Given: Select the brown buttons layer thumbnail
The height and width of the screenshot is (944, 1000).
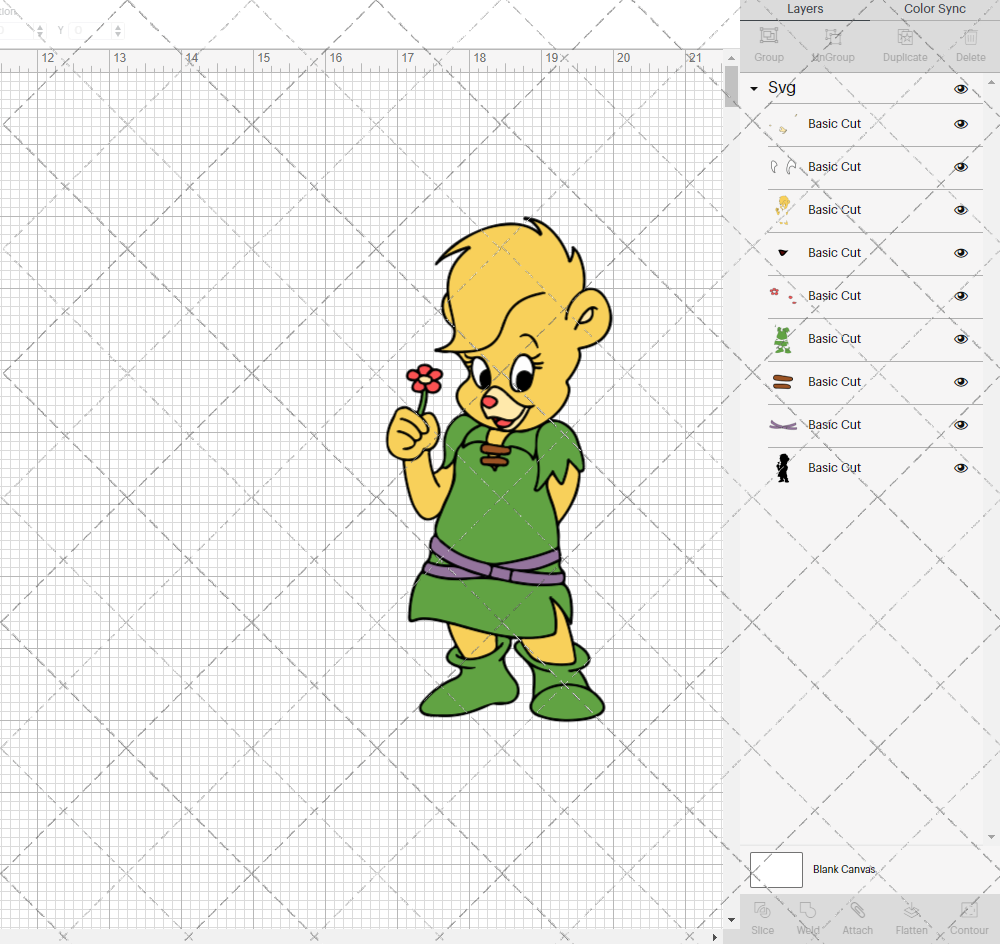Looking at the screenshot, I should click(x=783, y=382).
